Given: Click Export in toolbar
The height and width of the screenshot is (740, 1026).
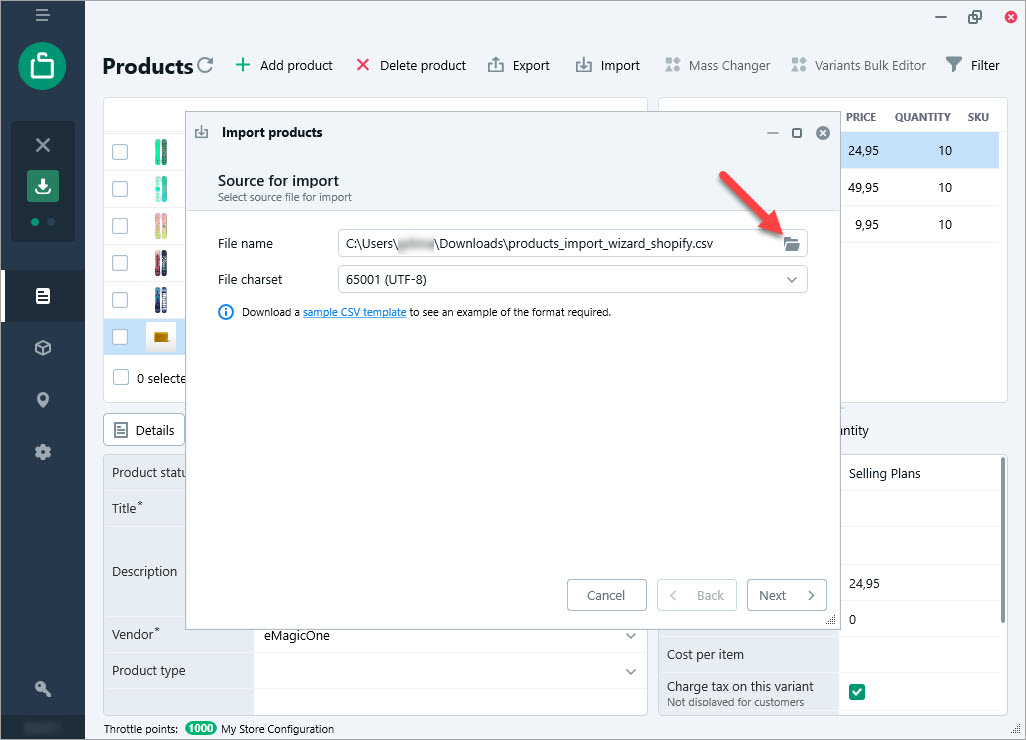Looking at the screenshot, I should (519, 65).
